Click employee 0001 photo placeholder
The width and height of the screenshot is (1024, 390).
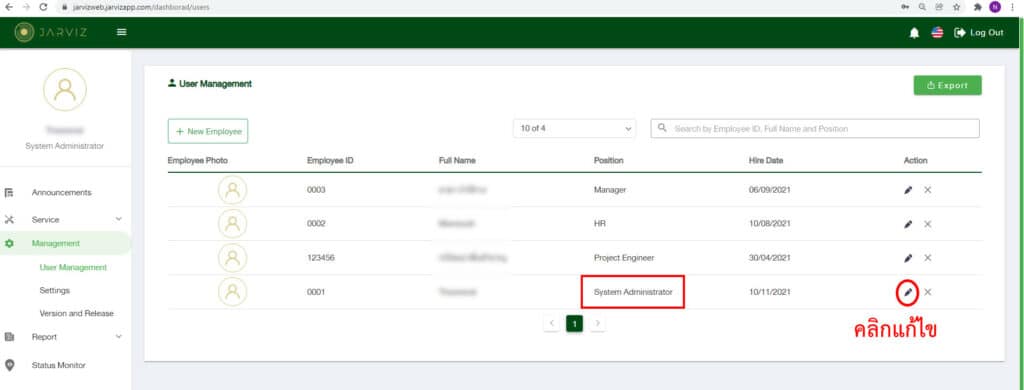click(232, 292)
